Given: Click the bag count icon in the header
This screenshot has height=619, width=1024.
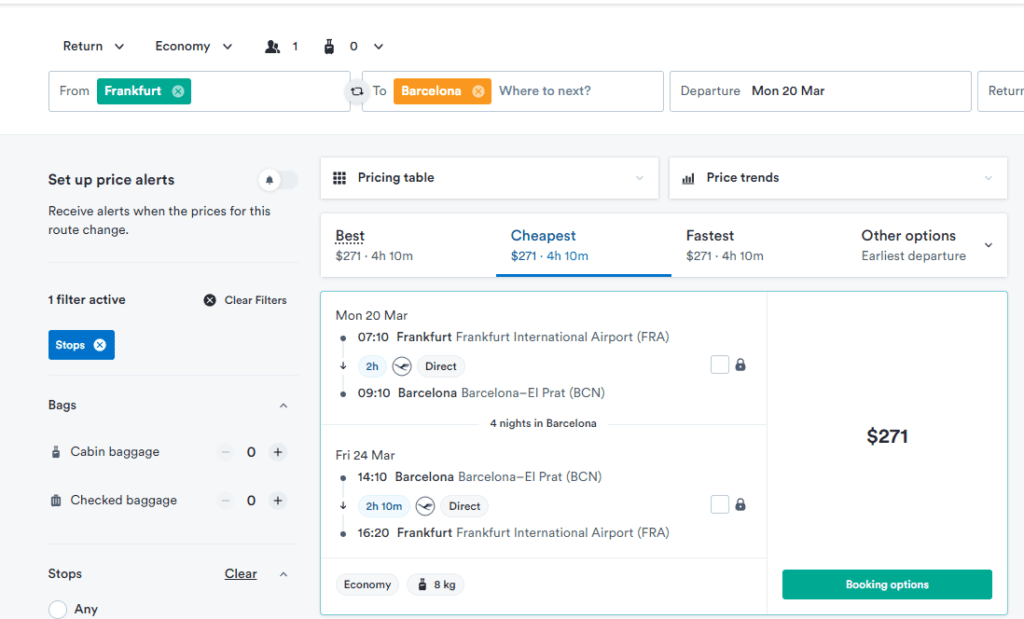Looking at the screenshot, I should tap(330, 46).
